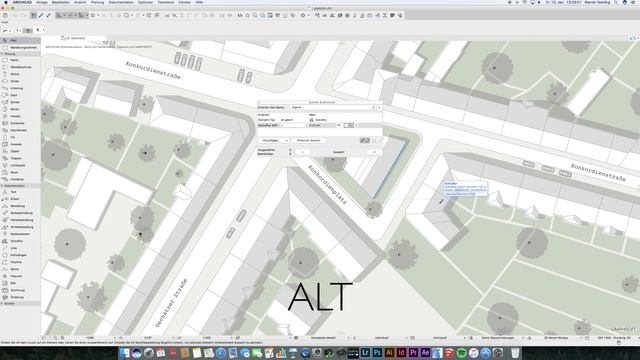Select the Markierungsrahmen (marquee) tool
This screenshot has height=360, width=640.
point(20,47)
